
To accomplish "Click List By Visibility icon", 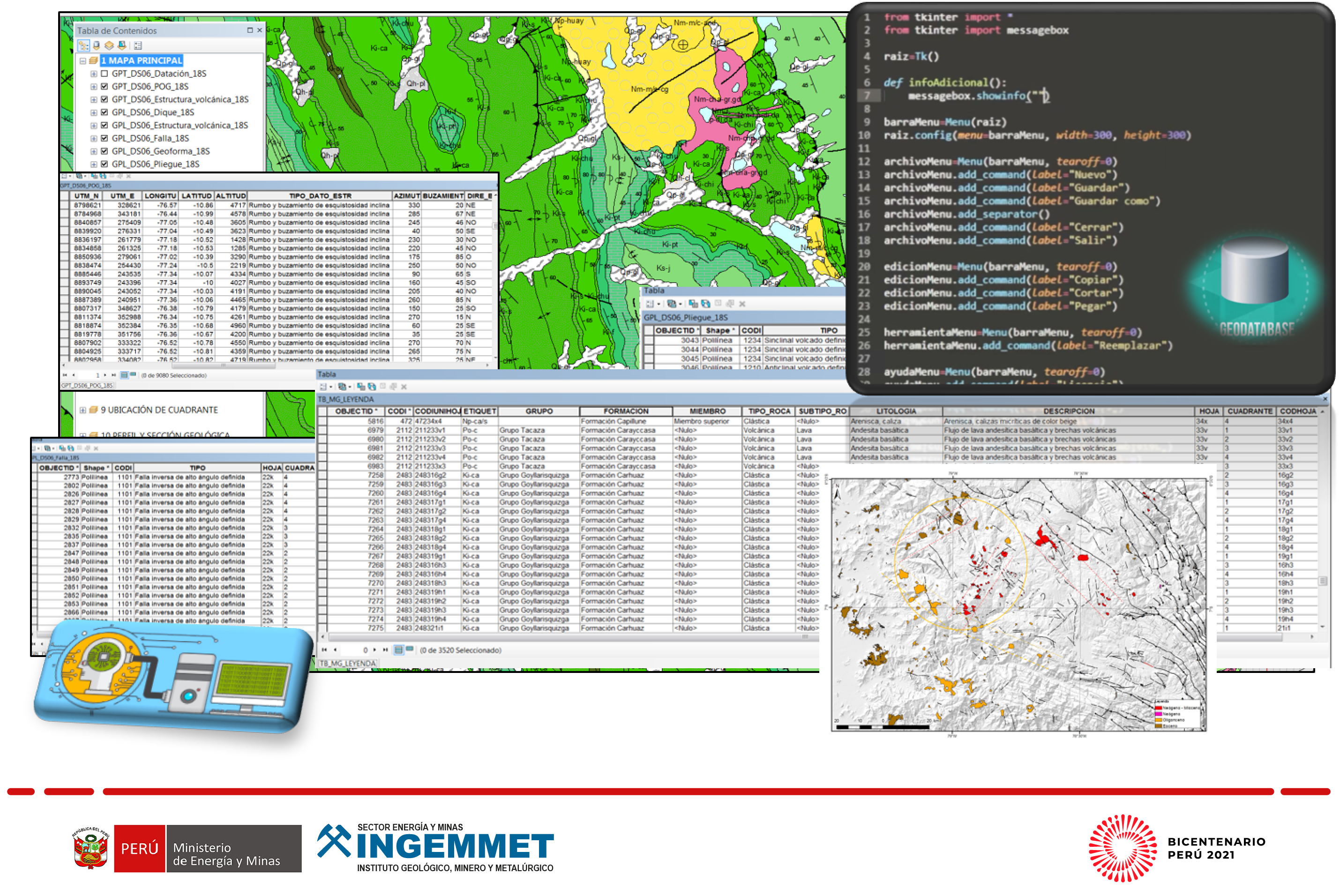I will pyautogui.click(x=109, y=46).
